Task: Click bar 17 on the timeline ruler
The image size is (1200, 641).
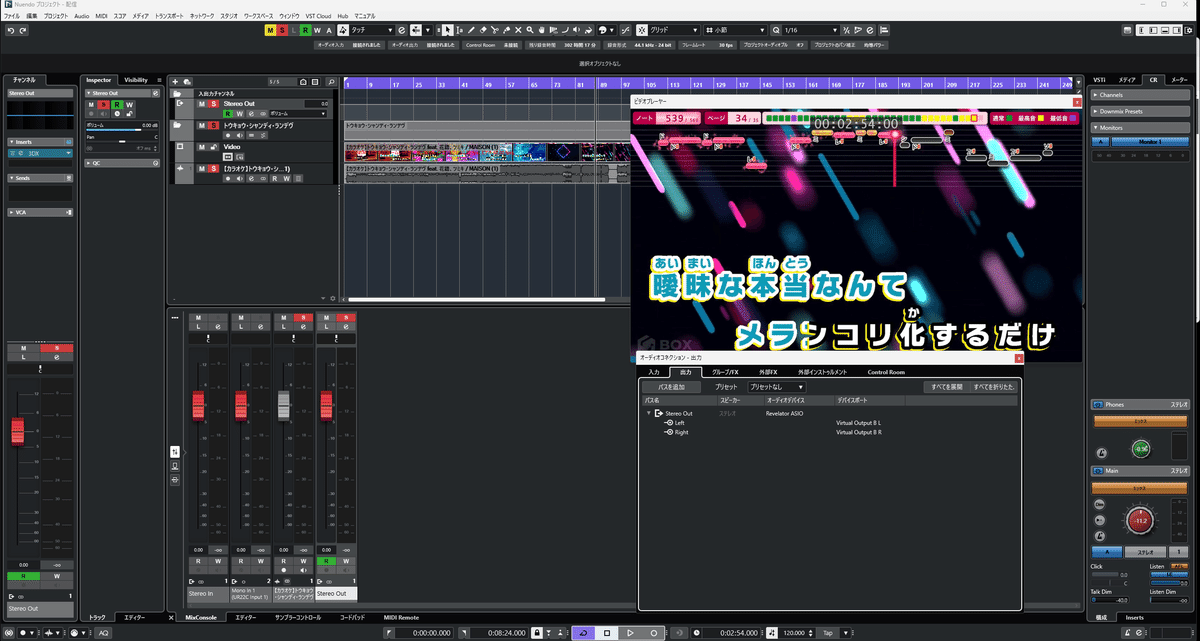Action: pos(393,86)
